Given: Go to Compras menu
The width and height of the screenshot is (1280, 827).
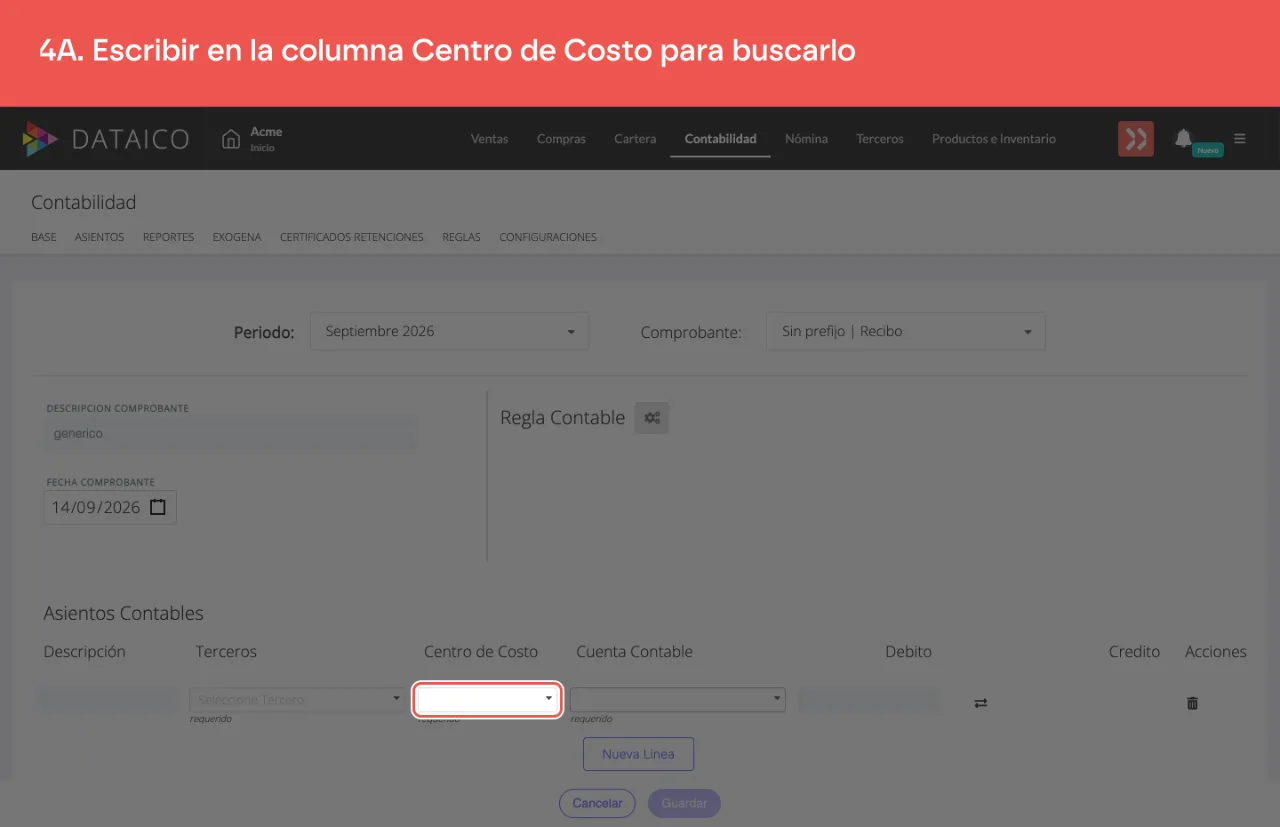Looking at the screenshot, I should (561, 139).
